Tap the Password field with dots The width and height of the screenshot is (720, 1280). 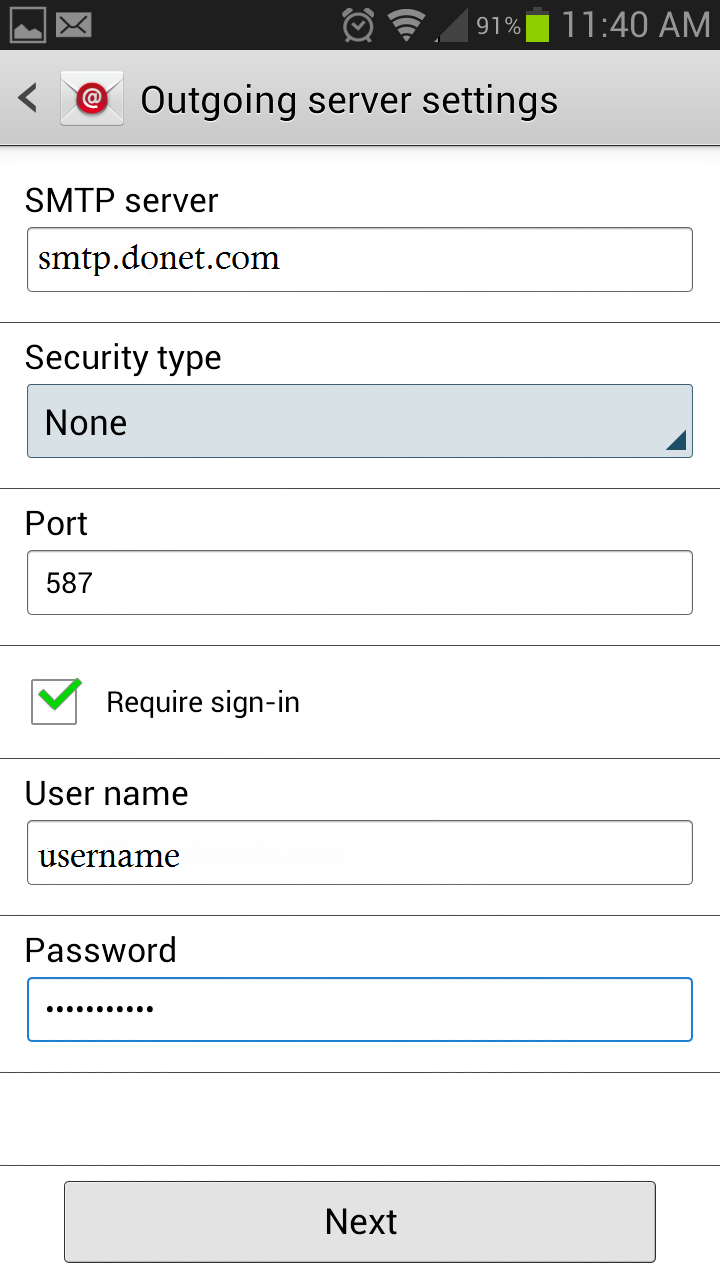[360, 1009]
